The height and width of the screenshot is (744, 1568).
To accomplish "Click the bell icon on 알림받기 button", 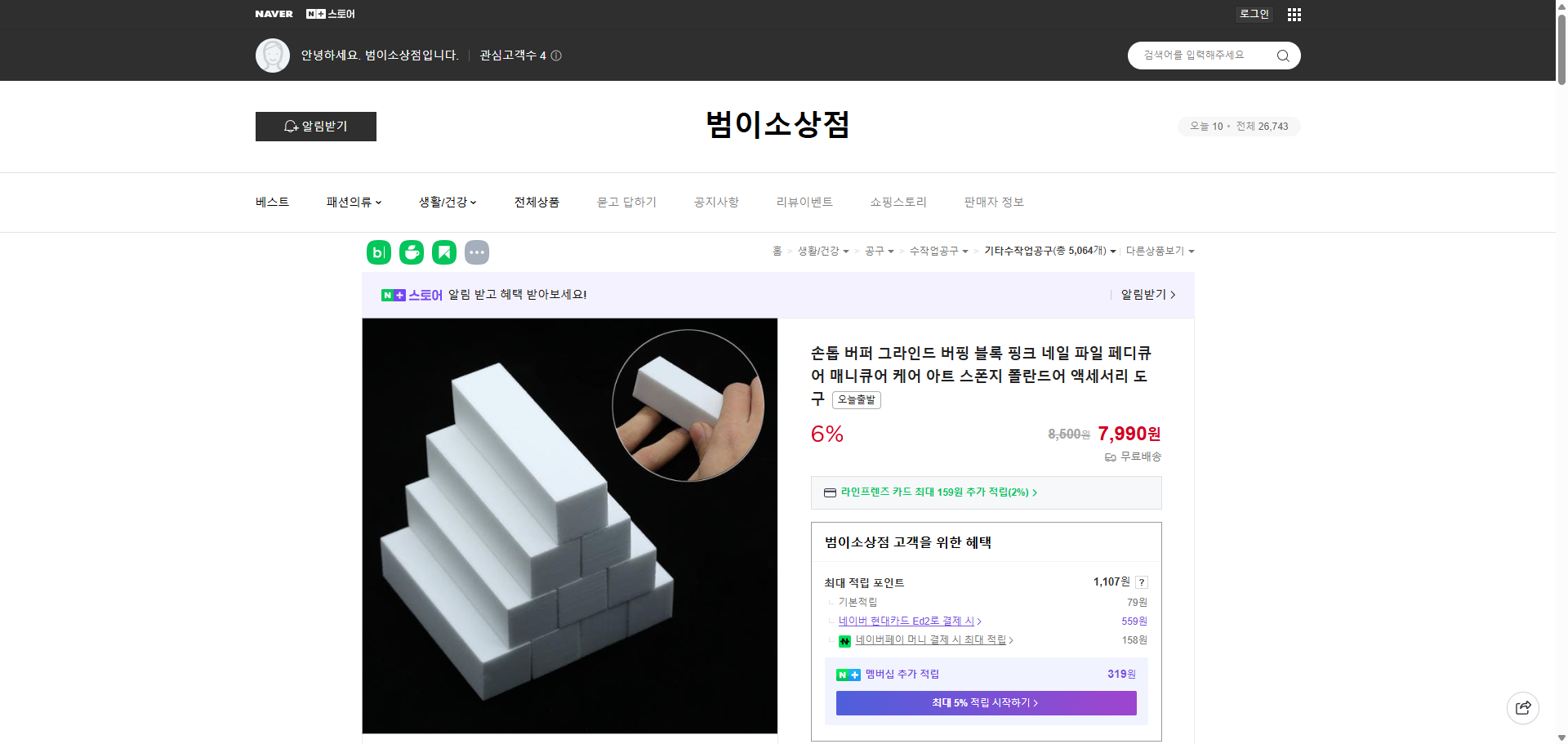I will pos(291,127).
